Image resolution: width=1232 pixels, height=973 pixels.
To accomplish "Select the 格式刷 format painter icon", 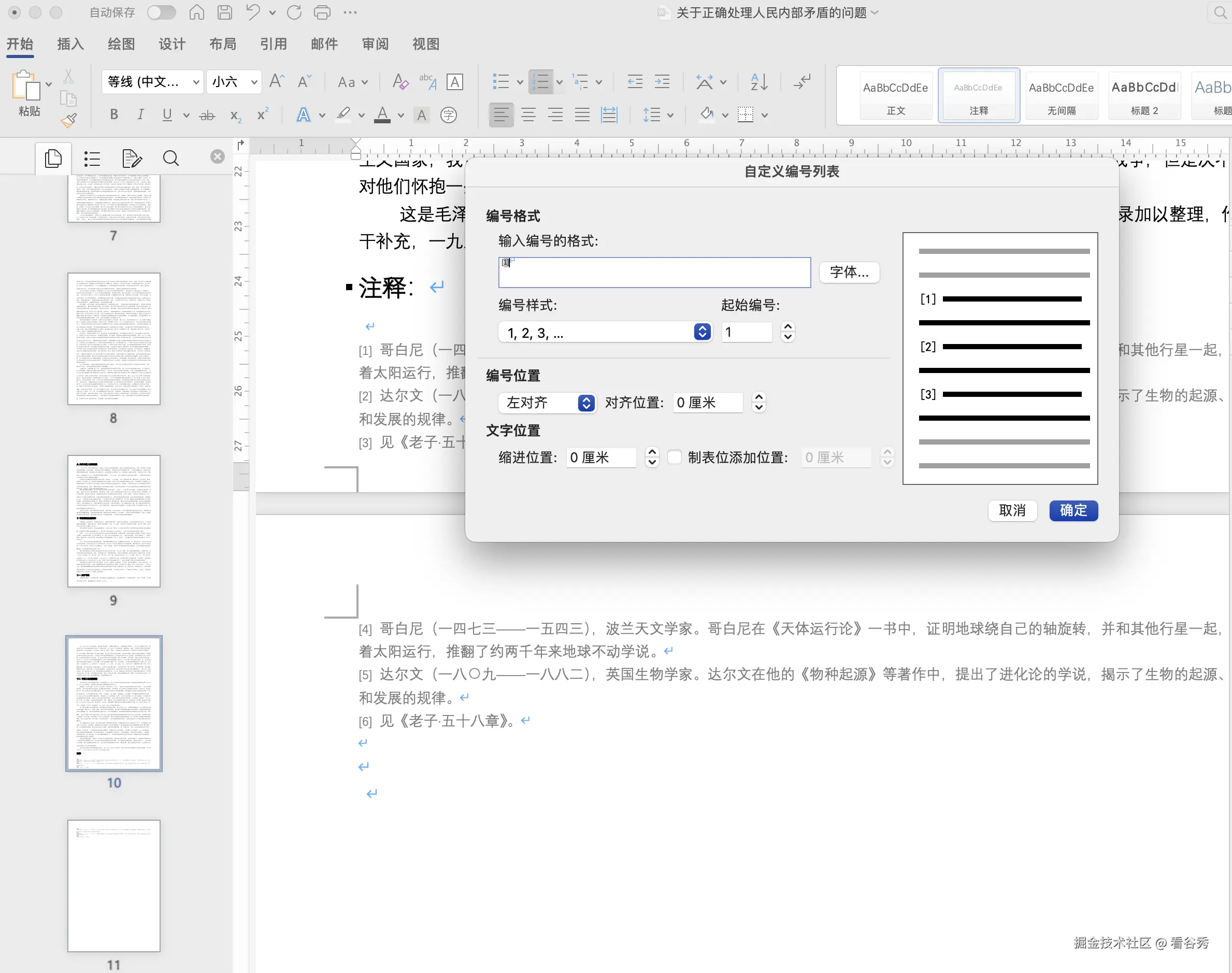I will [69, 120].
